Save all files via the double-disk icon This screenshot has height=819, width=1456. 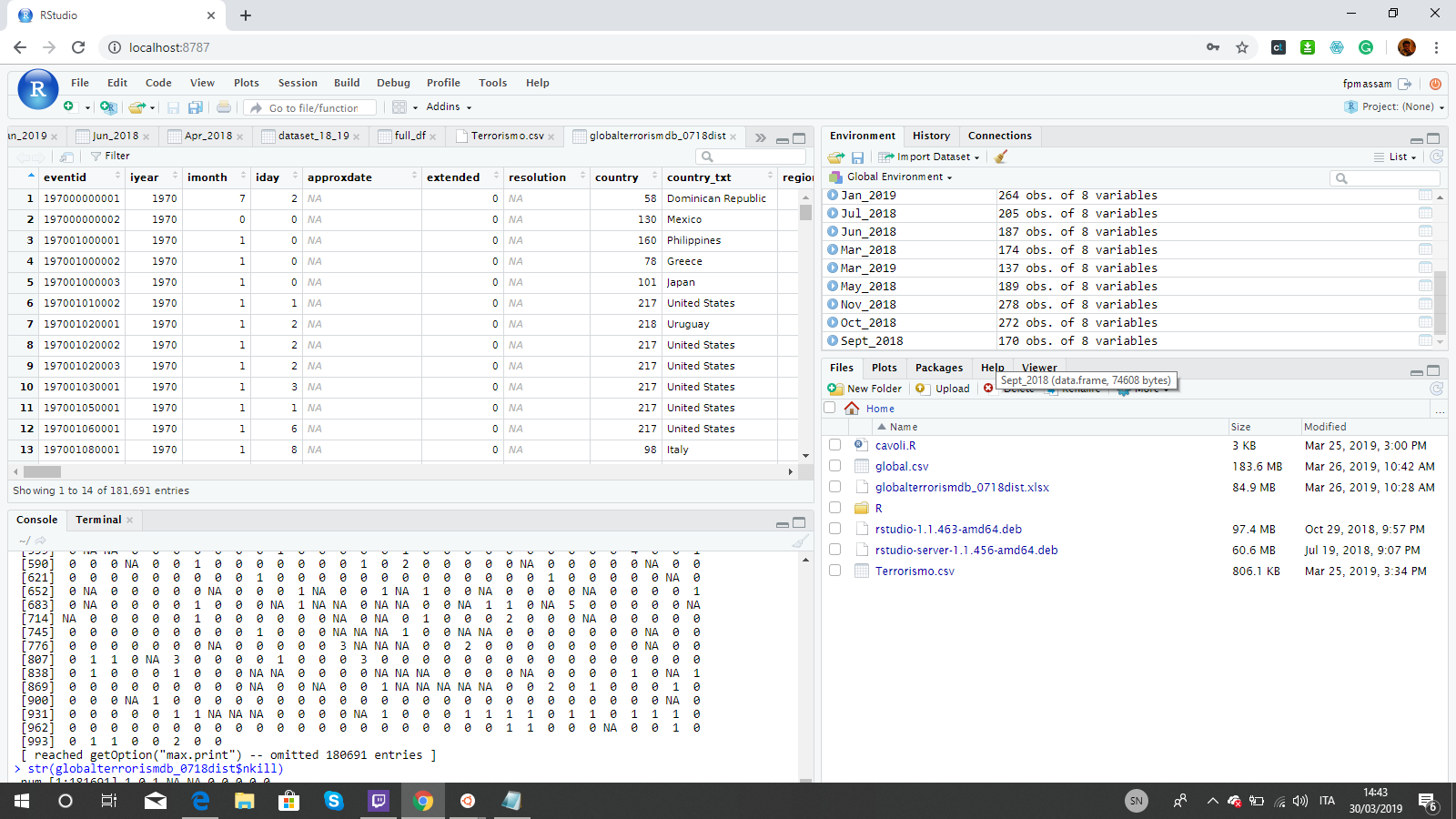(x=195, y=107)
